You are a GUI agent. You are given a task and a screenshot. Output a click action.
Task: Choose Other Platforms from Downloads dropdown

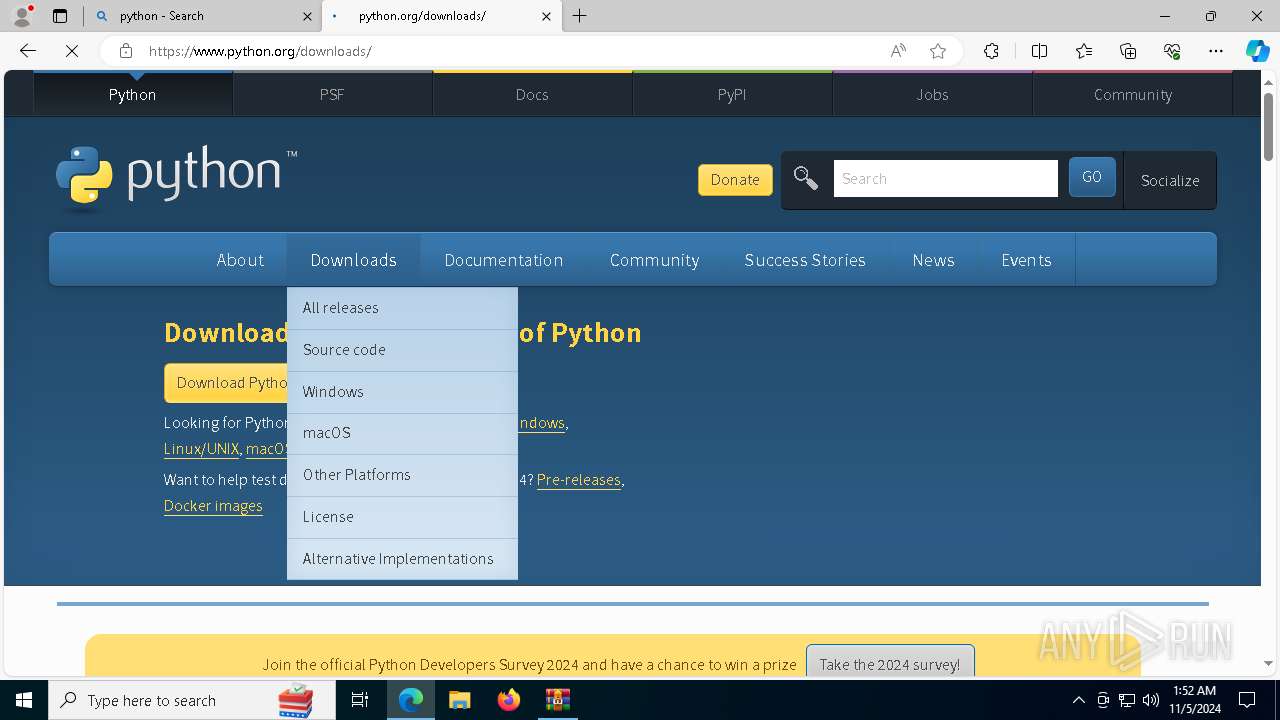click(x=402, y=475)
